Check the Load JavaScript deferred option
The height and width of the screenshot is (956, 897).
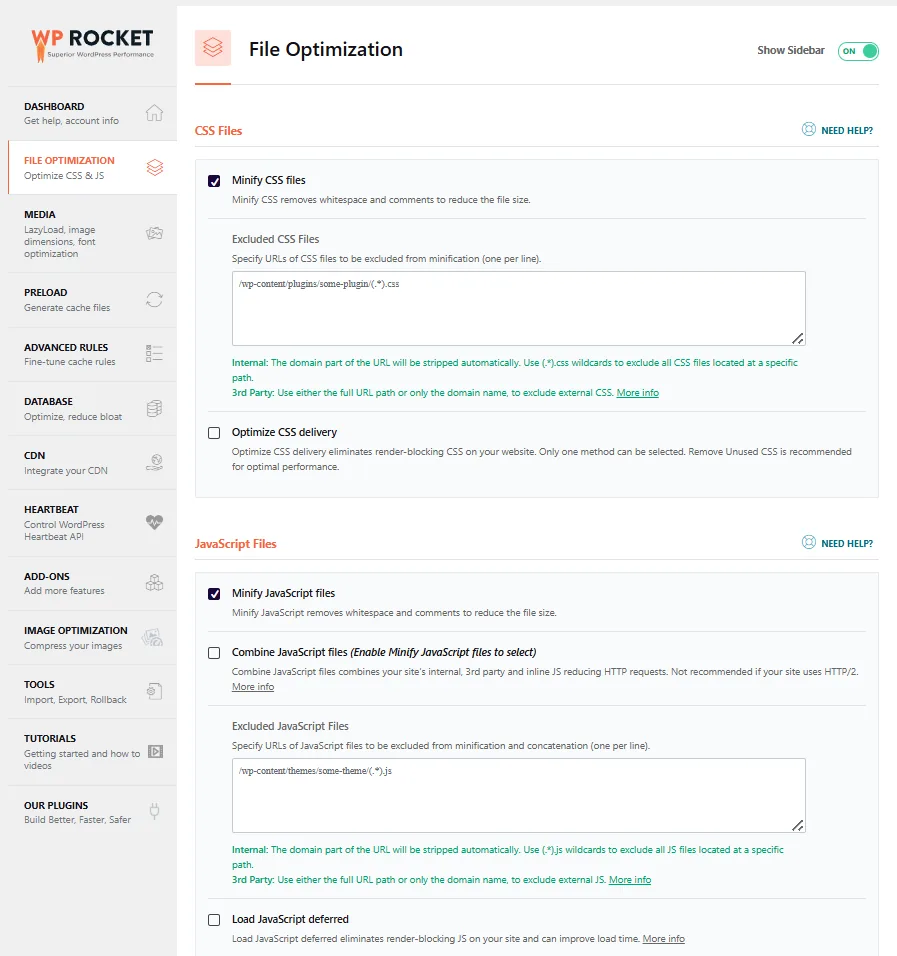click(214, 920)
